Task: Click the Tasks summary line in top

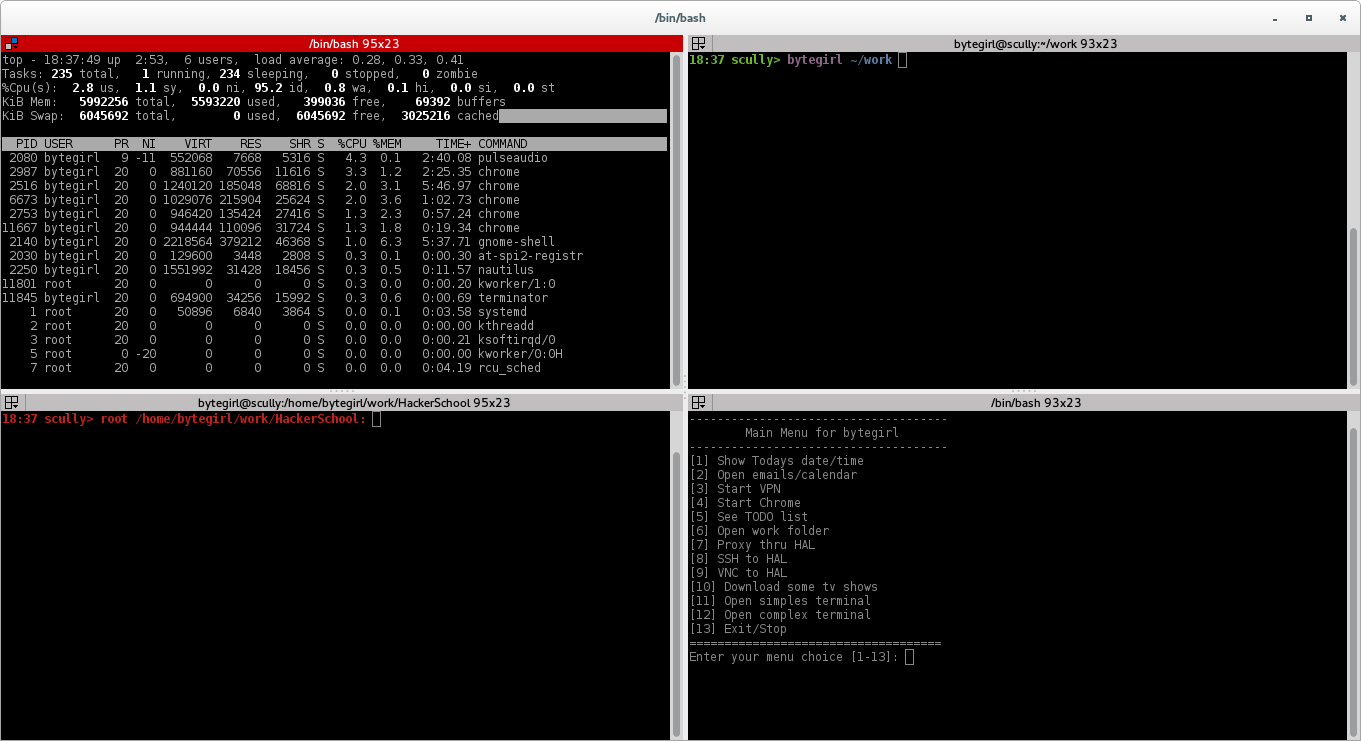Action: tap(240, 74)
